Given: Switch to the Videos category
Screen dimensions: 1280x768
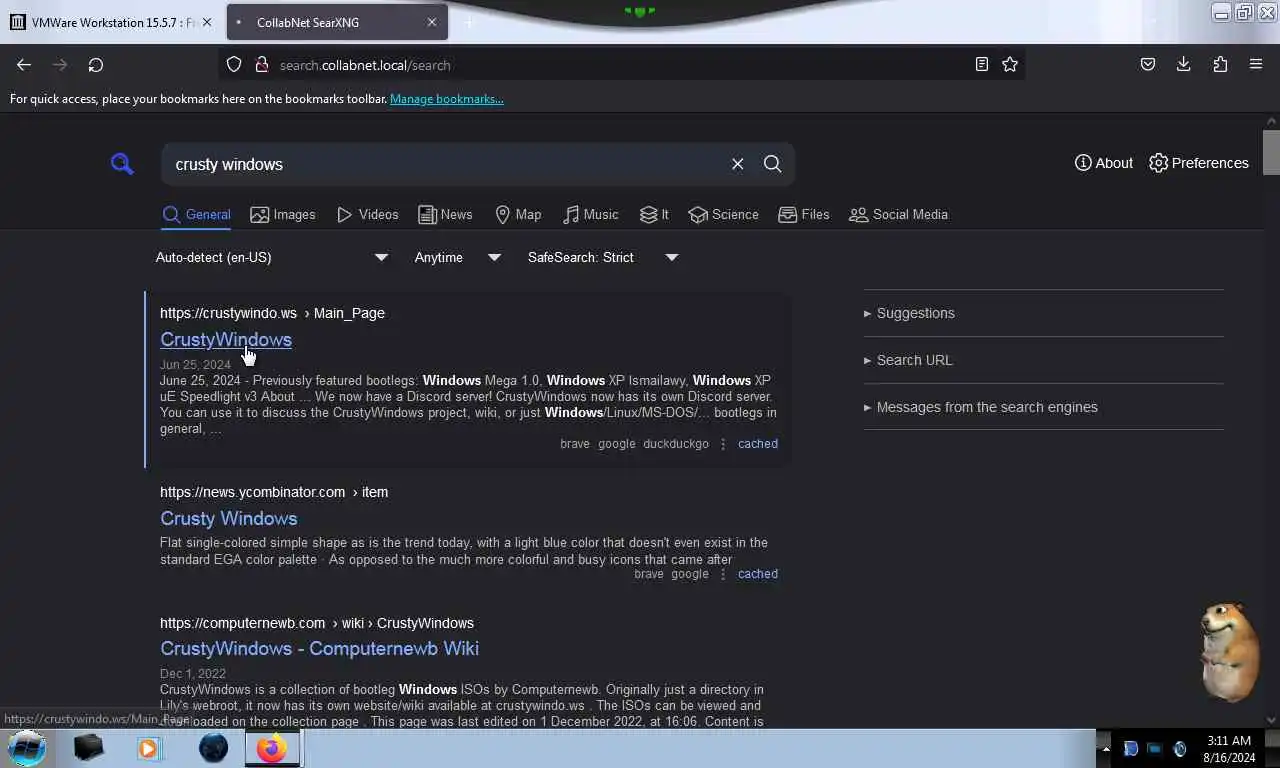Looking at the screenshot, I should 367,214.
